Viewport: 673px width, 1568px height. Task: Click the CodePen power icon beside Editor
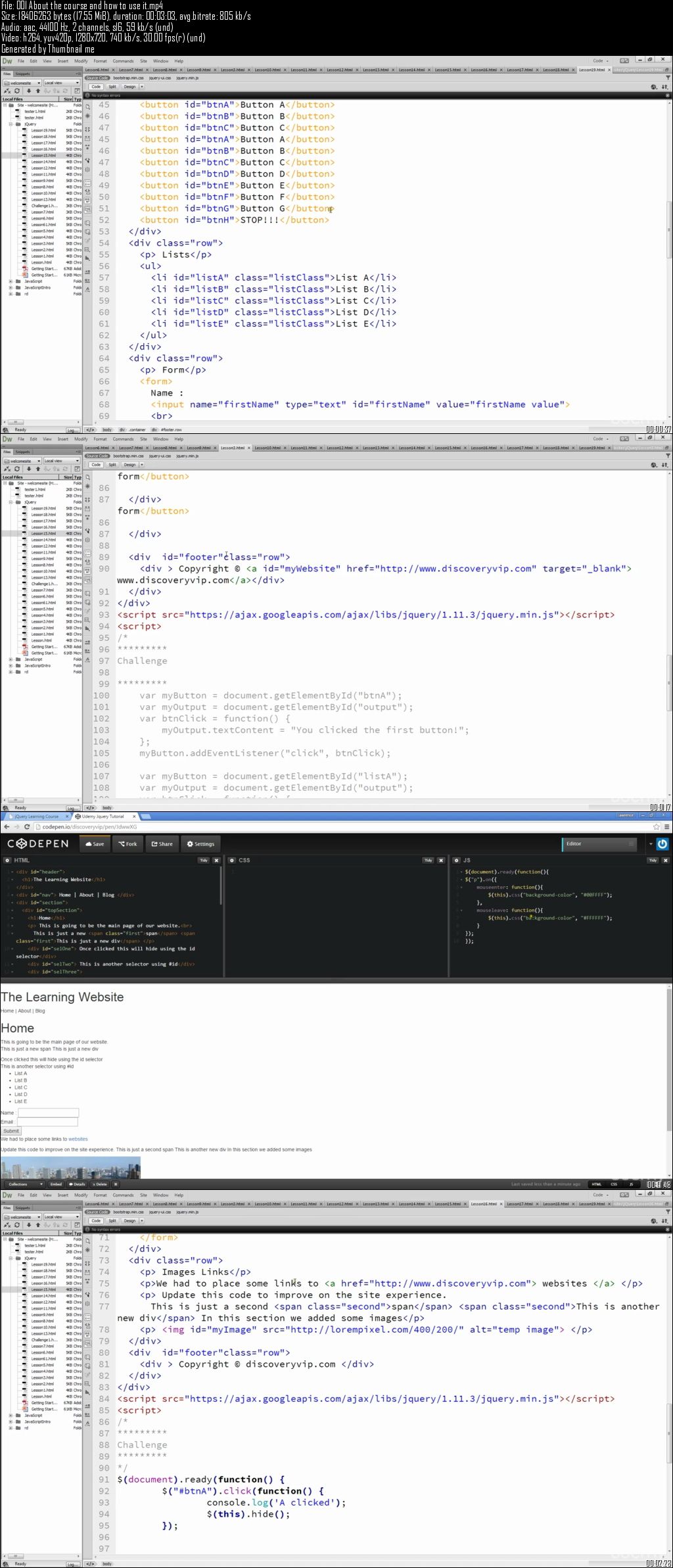(x=662, y=843)
